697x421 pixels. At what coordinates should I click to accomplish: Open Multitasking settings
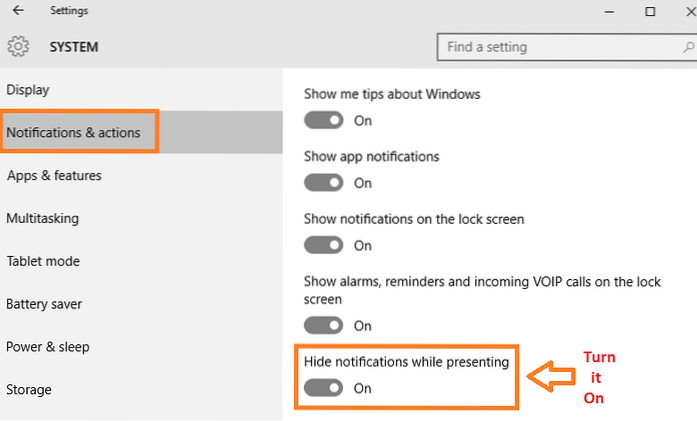(43, 219)
